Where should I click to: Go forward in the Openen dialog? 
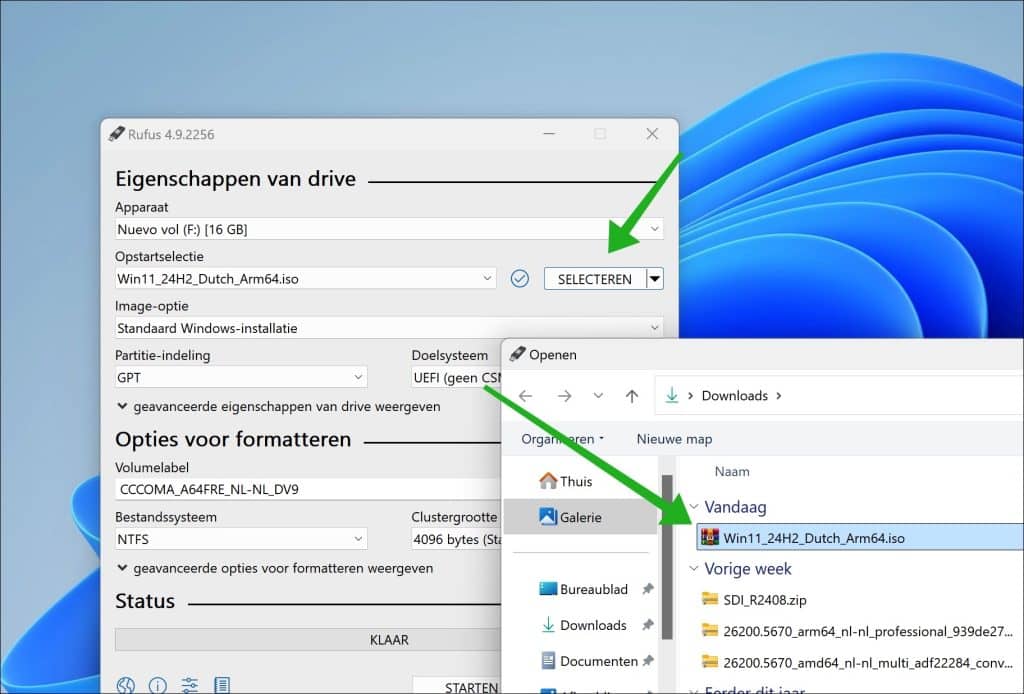pyautogui.click(x=564, y=396)
